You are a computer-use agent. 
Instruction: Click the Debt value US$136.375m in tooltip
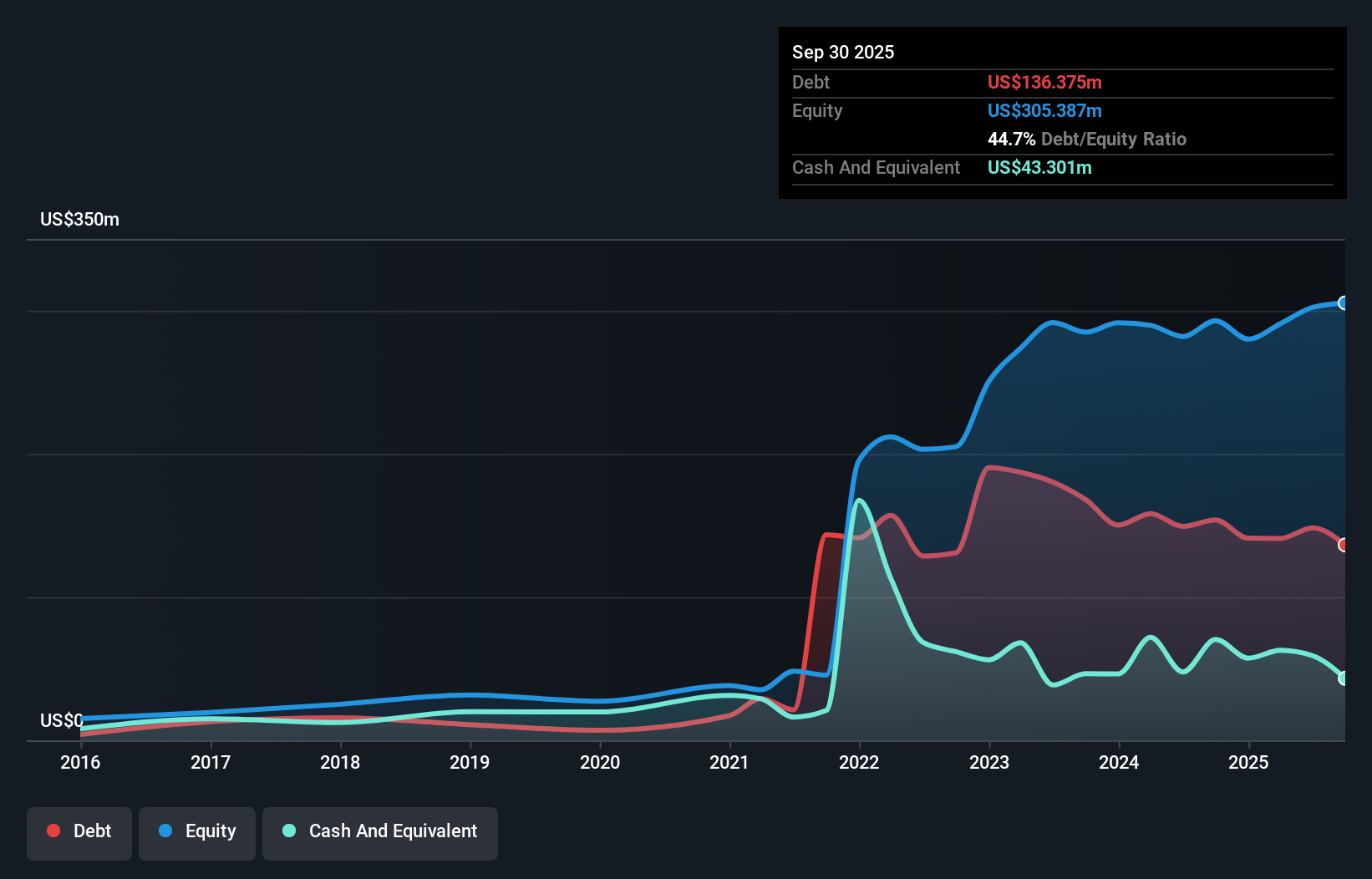(x=1044, y=82)
